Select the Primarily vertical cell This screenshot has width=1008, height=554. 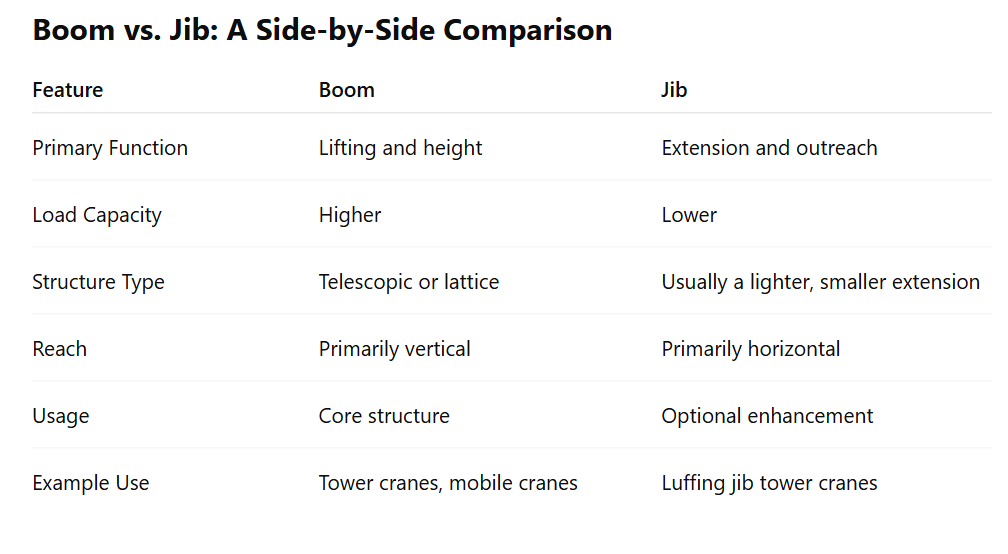point(394,349)
